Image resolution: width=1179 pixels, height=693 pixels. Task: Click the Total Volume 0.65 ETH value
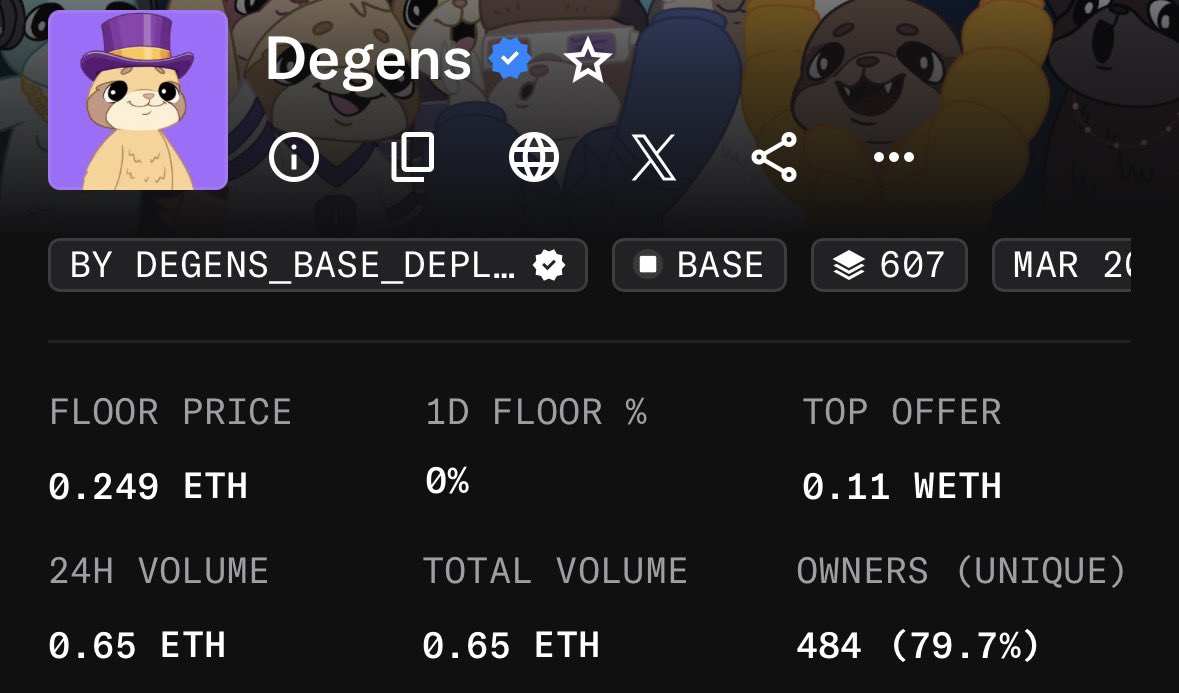coord(511,646)
